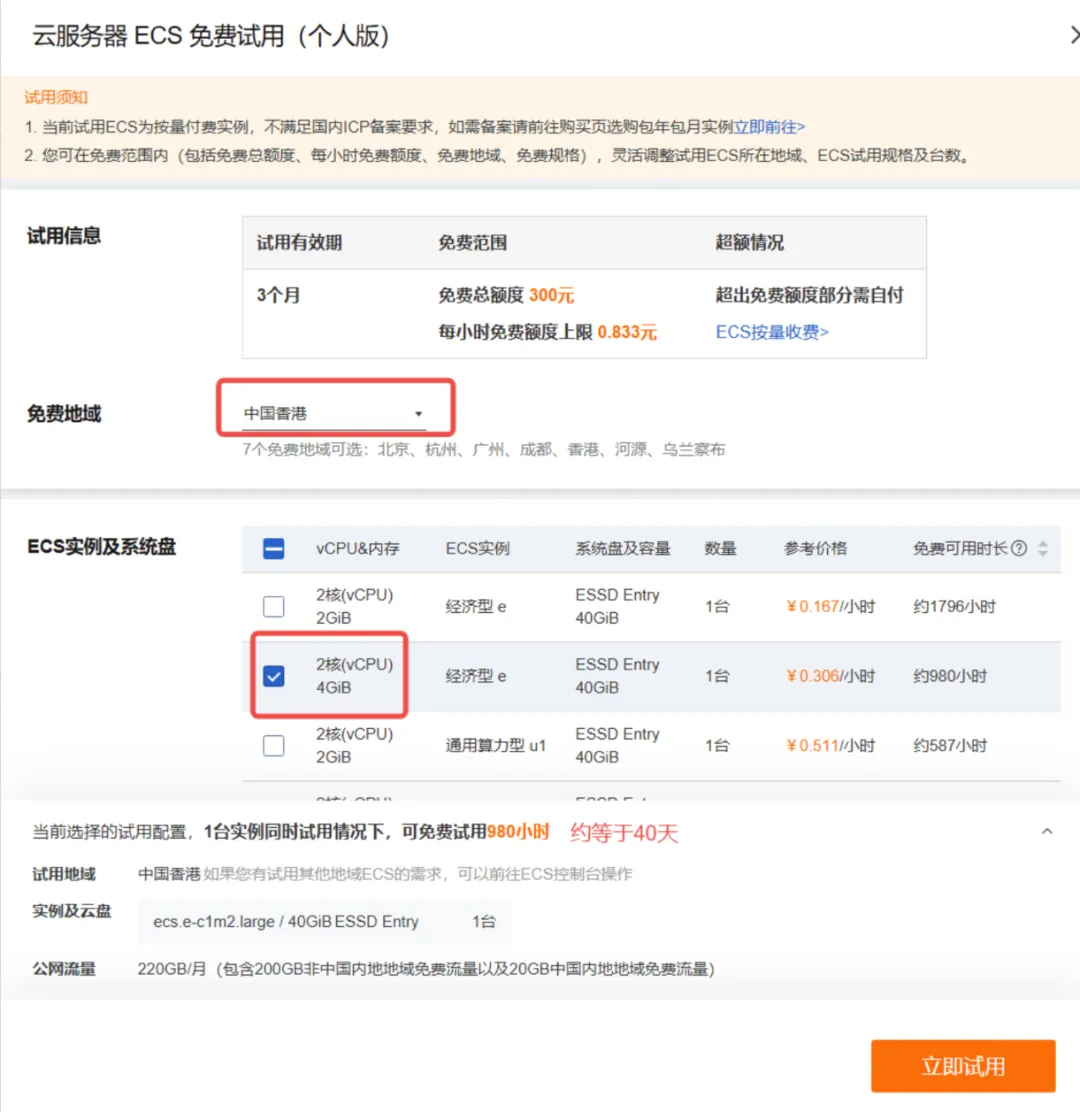Click the 试用须知 notice heading
Screen dimensions: 1080x1112
[56, 97]
